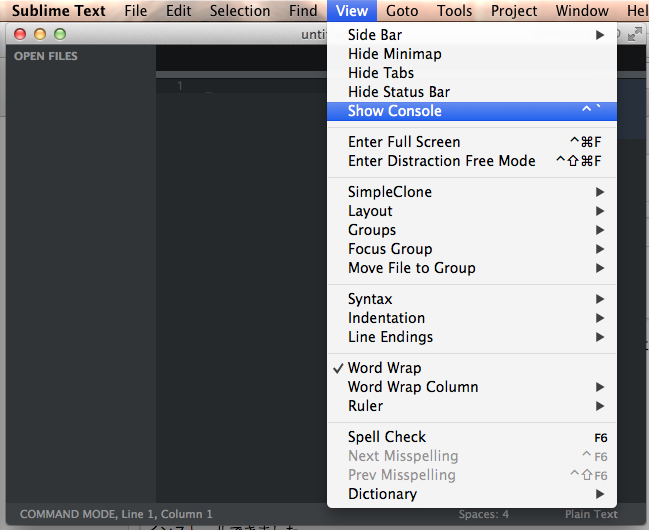The width and height of the screenshot is (649, 530).
Task: Choose Hide Minimap
Action: tap(472, 54)
